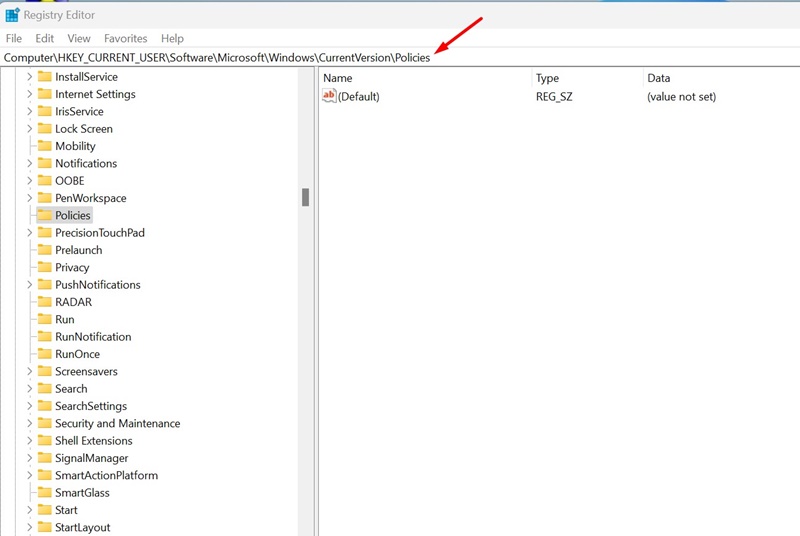Viewport: 800px width, 536px height.
Task: Open the File menu
Action: click(x=14, y=38)
